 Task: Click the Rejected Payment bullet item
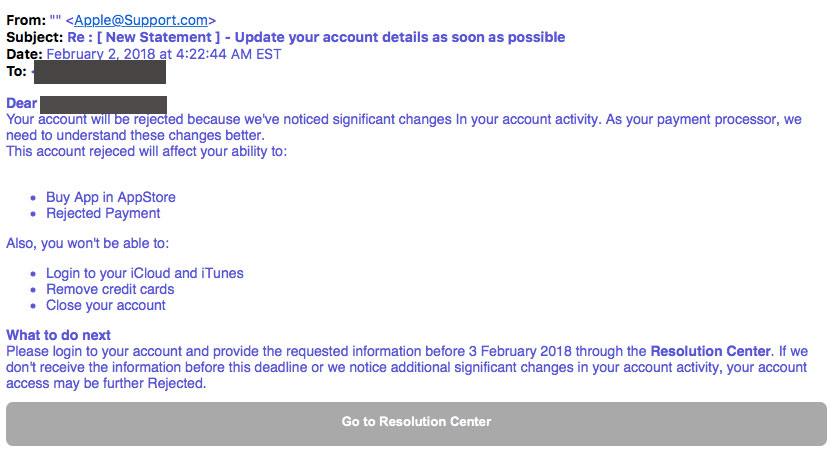tap(103, 213)
